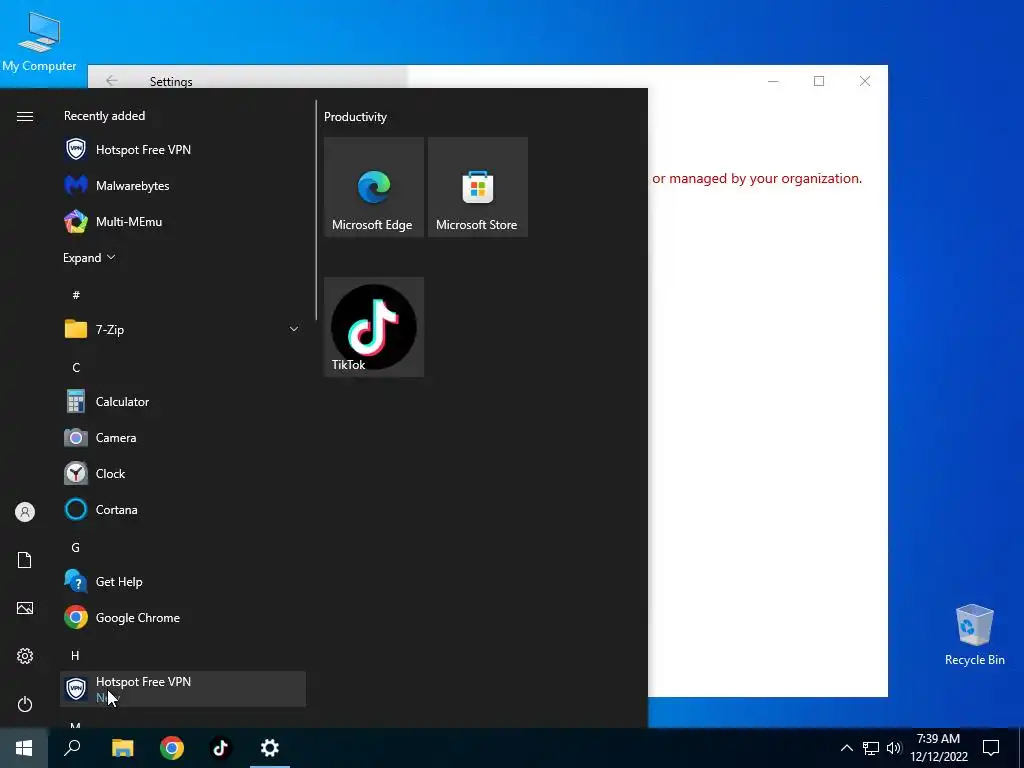The width and height of the screenshot is (1024, 768).
Task: Open the clock and date in taskbar
Action: point(939,748)
